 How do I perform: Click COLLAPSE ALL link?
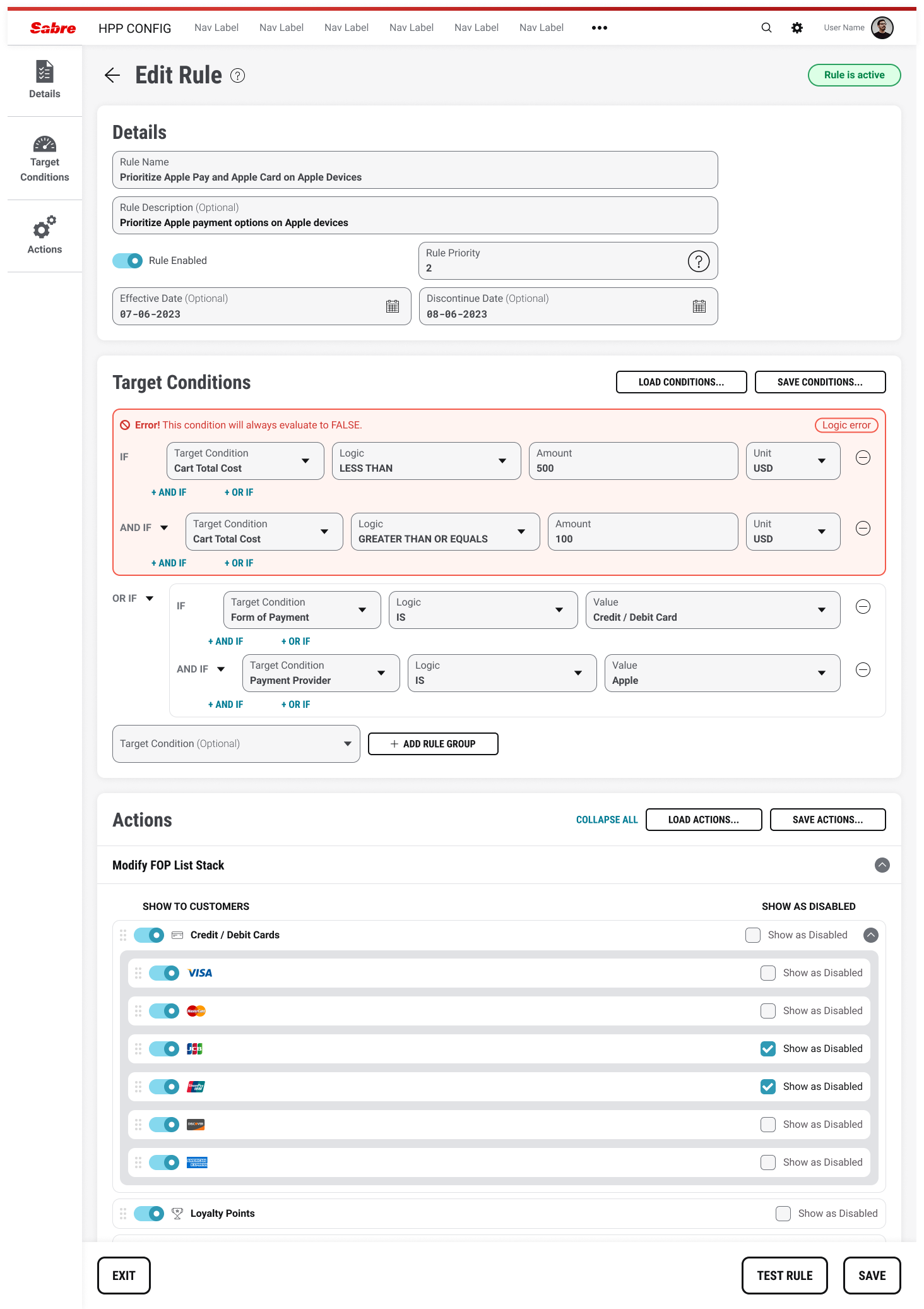(607, 820)
